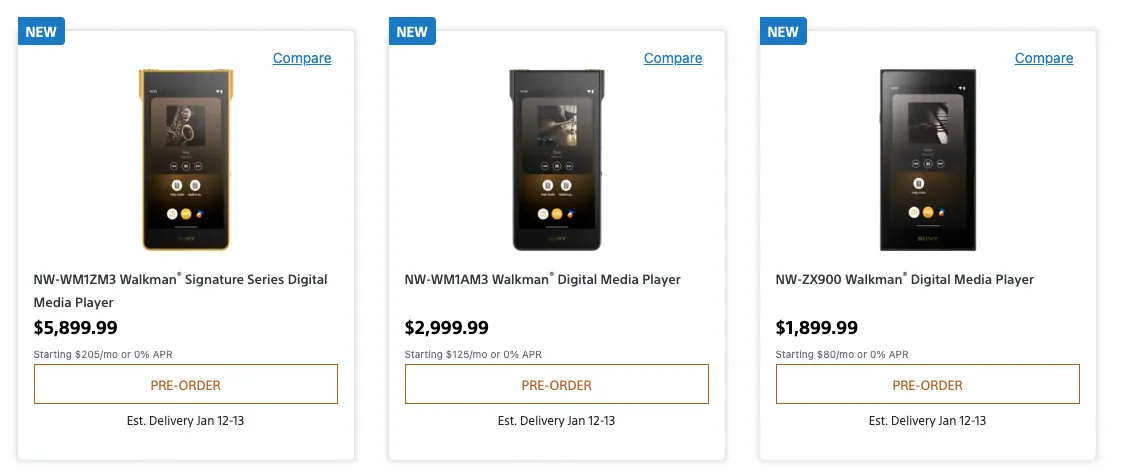
Task: Pre-order the $5,899.99 Signature Series Walkman
Action: 186,384
